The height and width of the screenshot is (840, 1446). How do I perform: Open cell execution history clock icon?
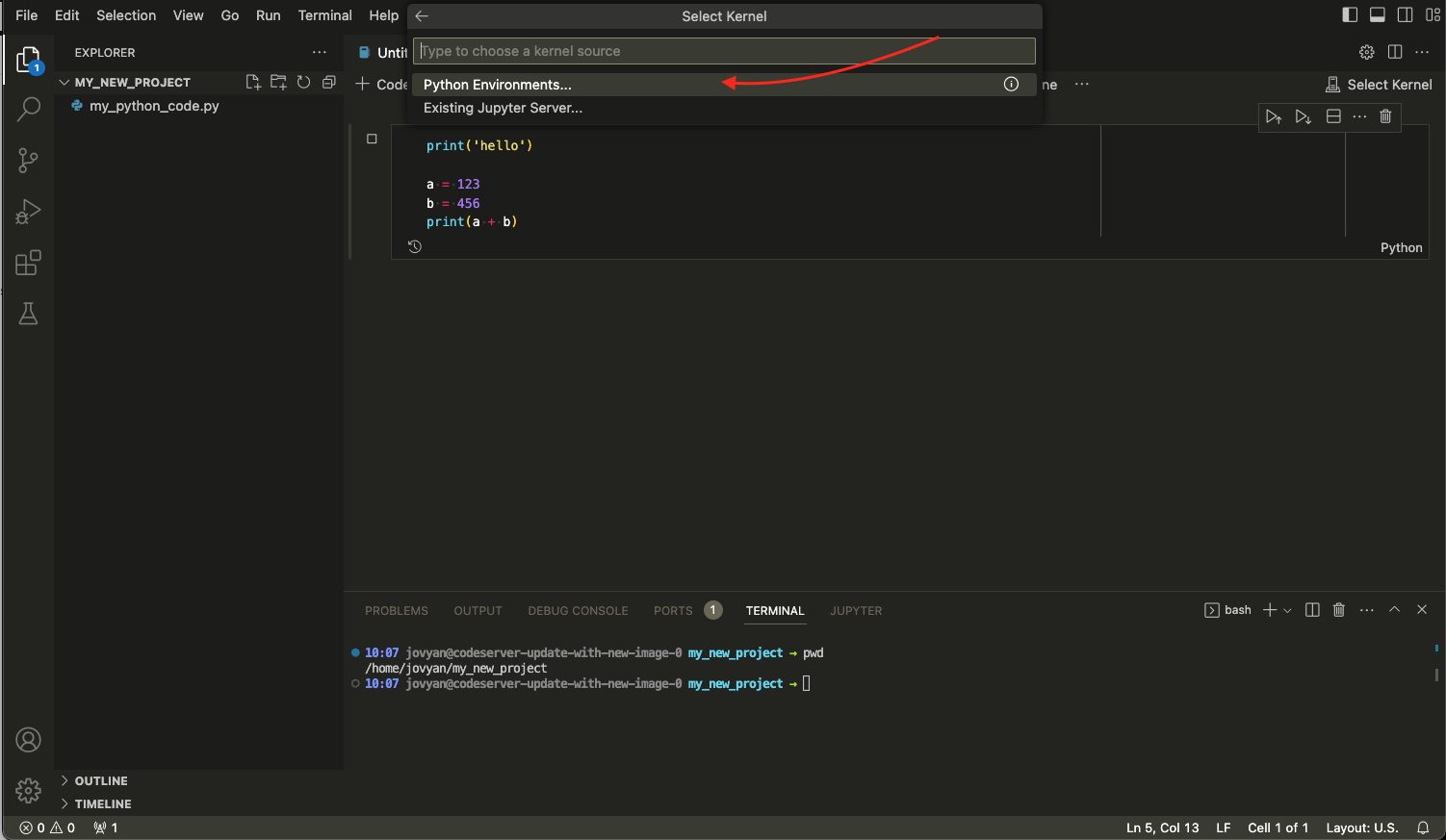coord(415,246)
